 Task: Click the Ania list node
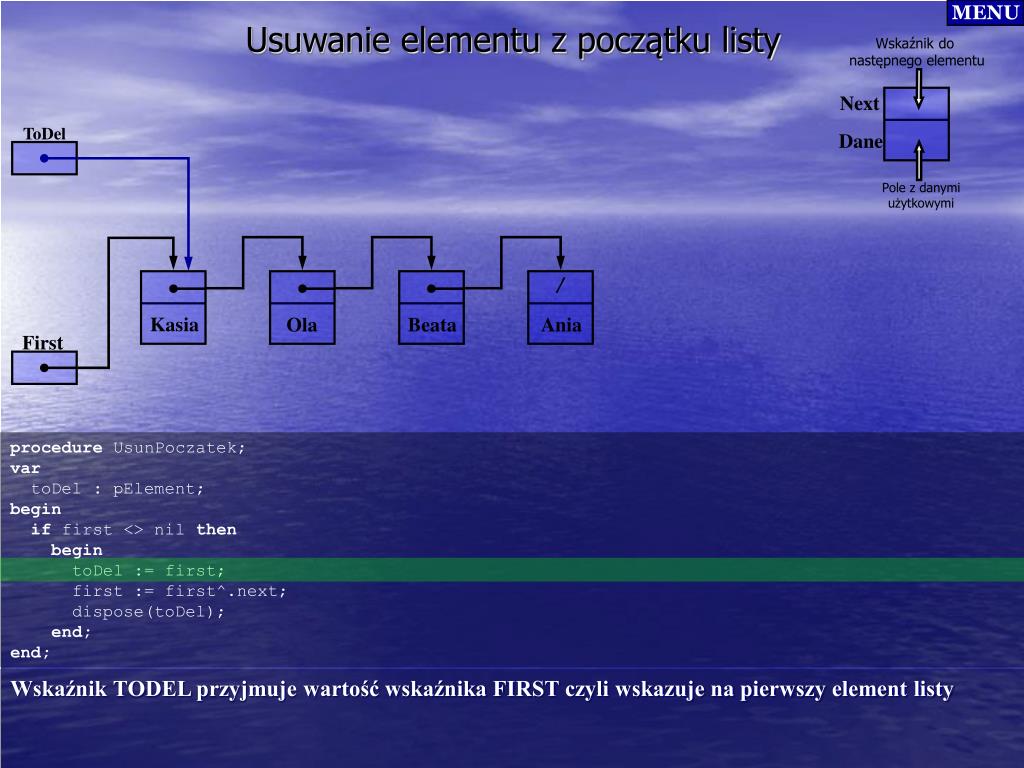(560, 308)
